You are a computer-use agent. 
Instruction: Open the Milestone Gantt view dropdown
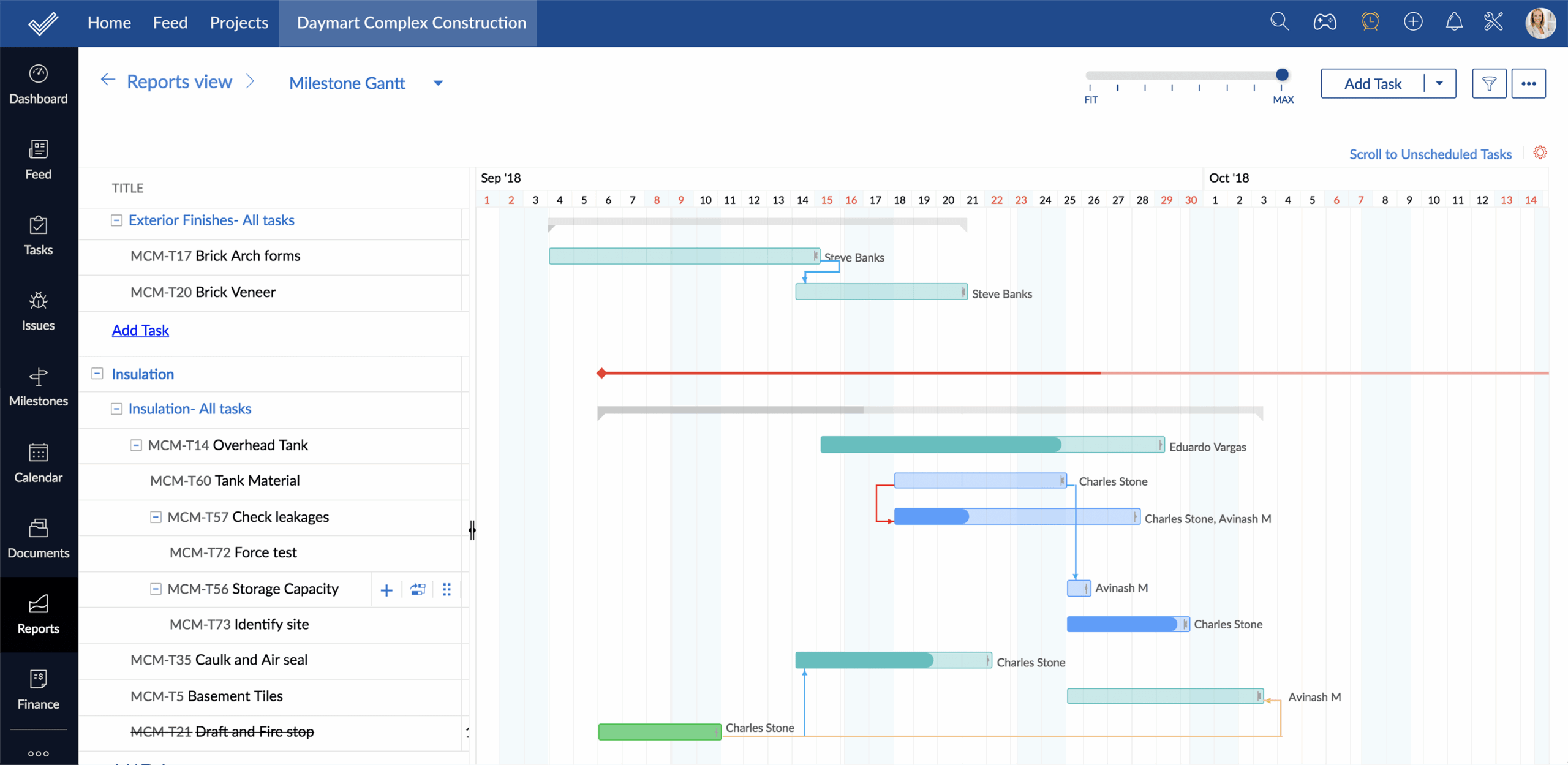437,83
